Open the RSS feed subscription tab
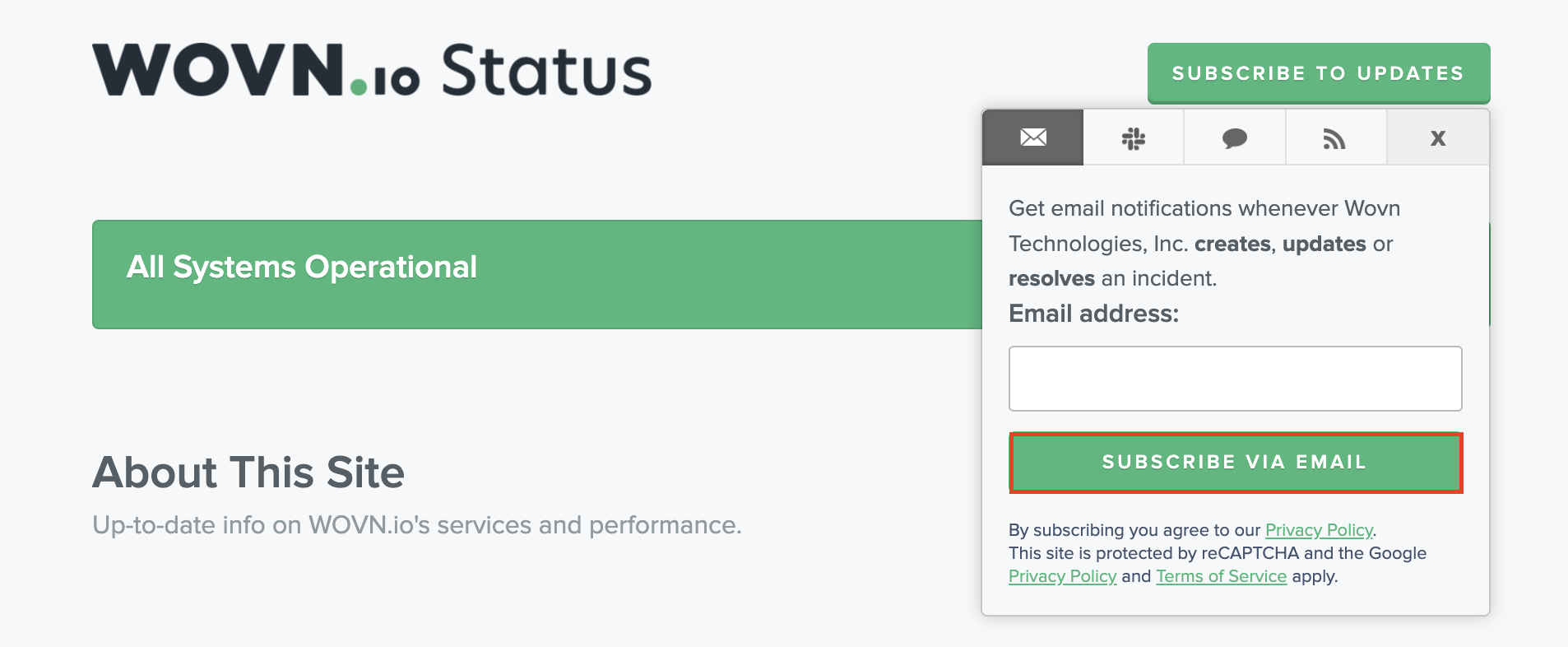1568x647 pixels. 1335,137
